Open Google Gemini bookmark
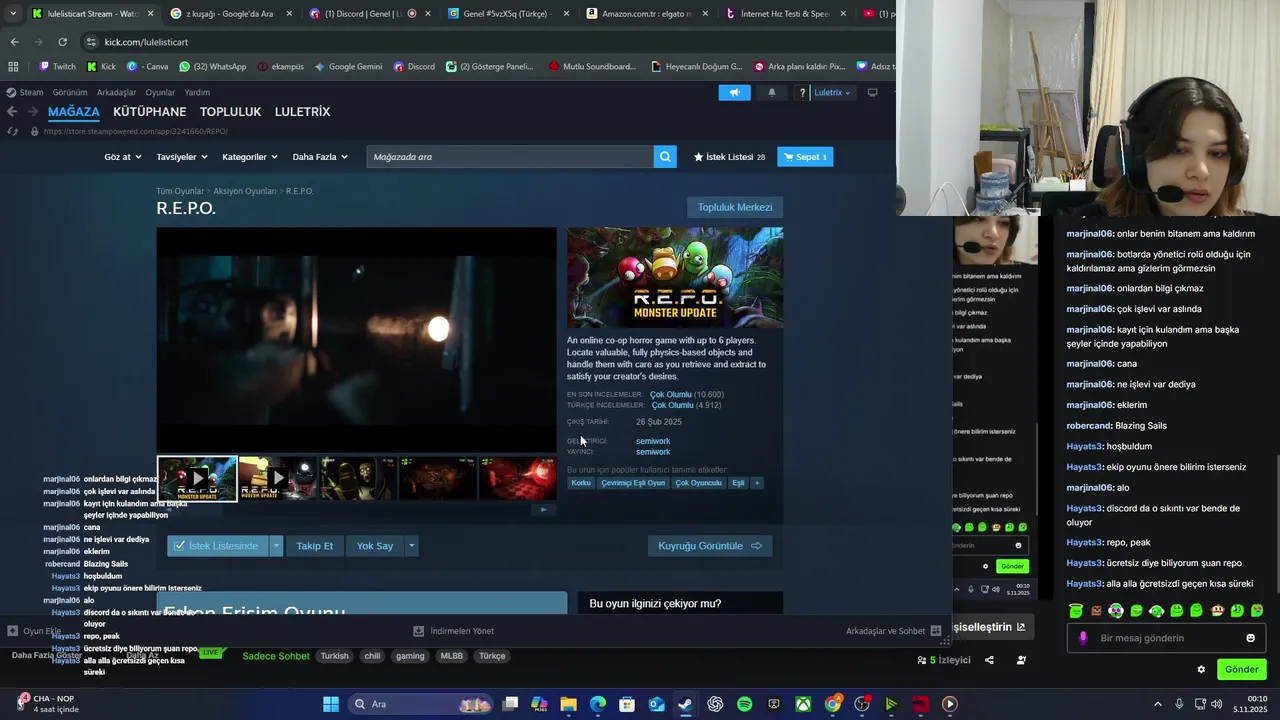Viewport: 1280px width, 720px height. click(x=348, y=67)
